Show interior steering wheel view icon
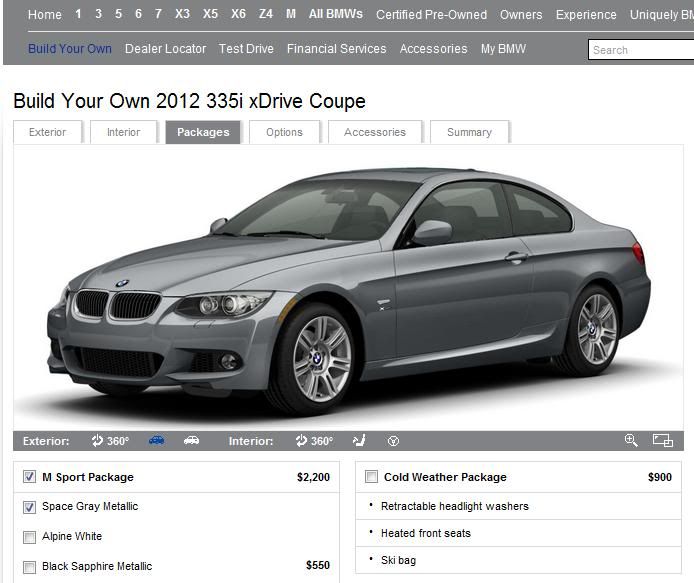 coord(393,441)
